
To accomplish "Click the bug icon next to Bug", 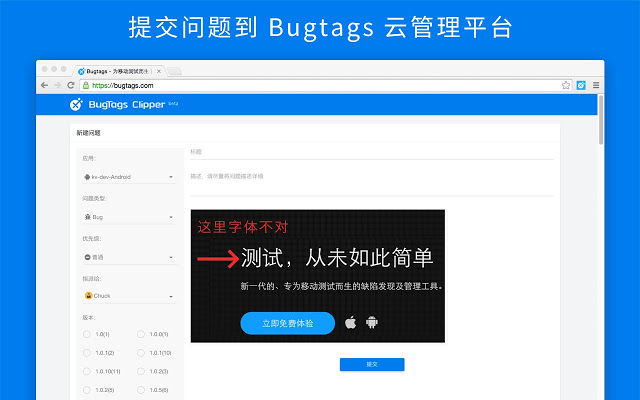I will coord(87,217).
